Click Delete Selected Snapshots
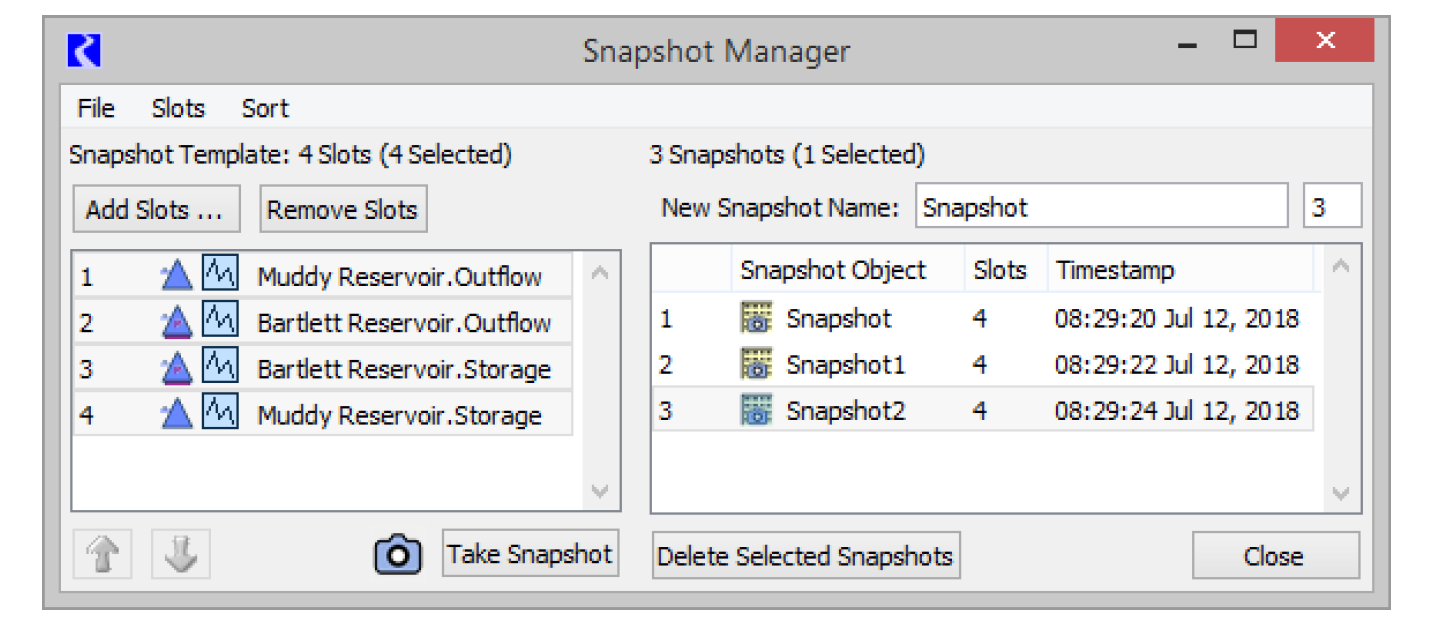 point(806,556)
